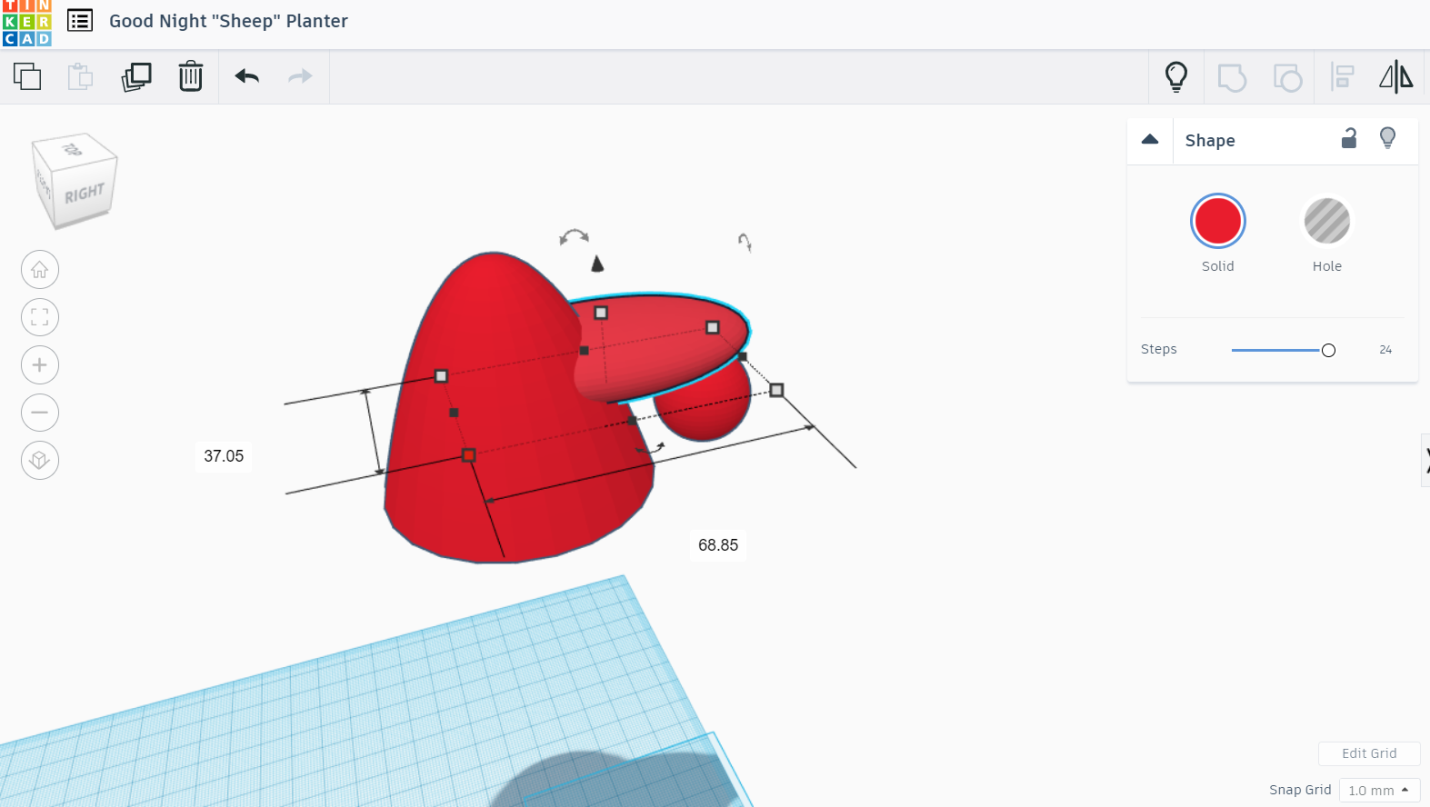
Task: Click the RIGHT face of view cube
Action: point(84,194)
